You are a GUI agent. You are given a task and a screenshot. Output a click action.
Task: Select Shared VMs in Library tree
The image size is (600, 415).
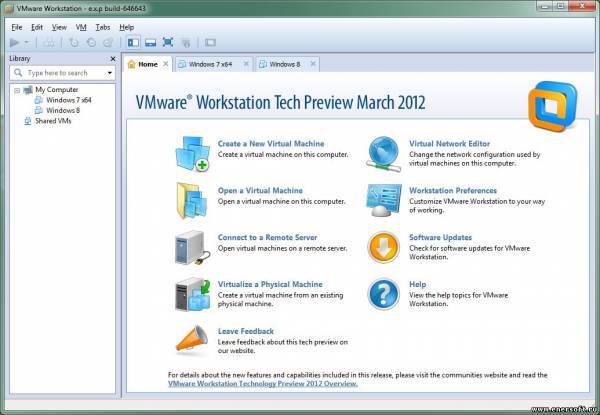(x=53, y=121)
